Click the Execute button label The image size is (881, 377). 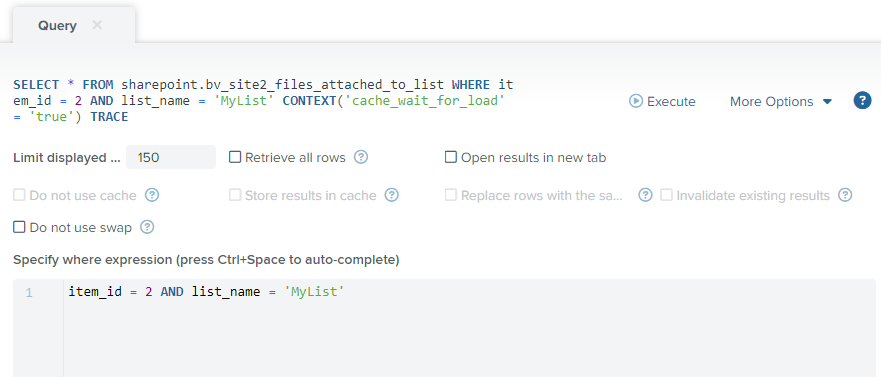[x=671, y=102]
